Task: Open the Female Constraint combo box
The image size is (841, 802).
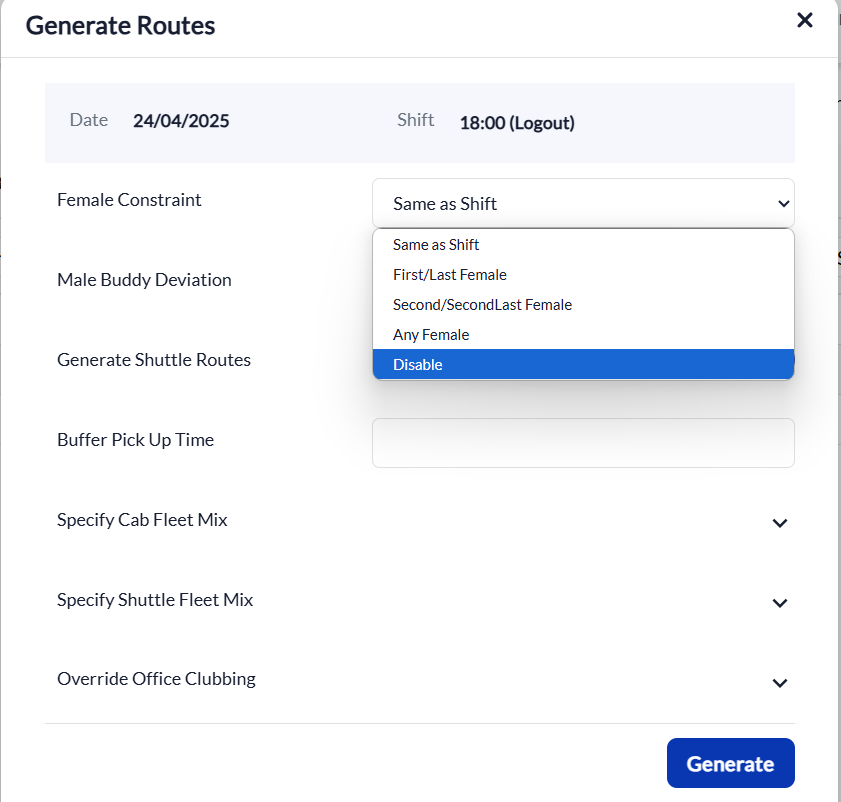Action: point(583,203)
